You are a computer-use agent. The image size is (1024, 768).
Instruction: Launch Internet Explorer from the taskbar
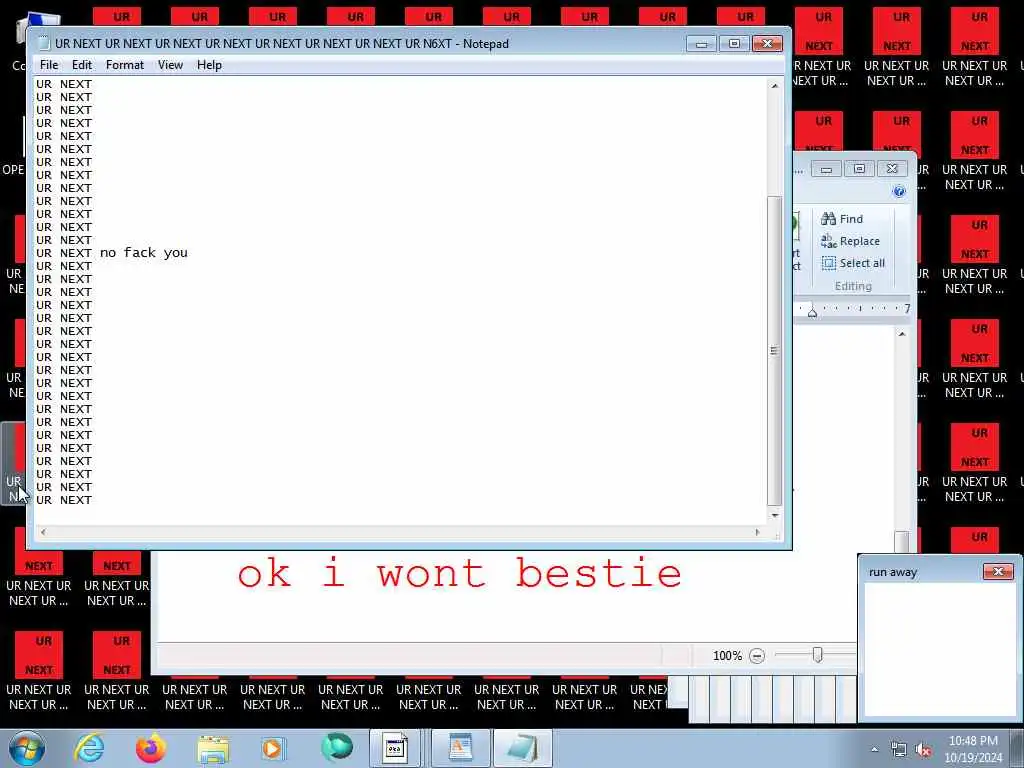[89, 748]
